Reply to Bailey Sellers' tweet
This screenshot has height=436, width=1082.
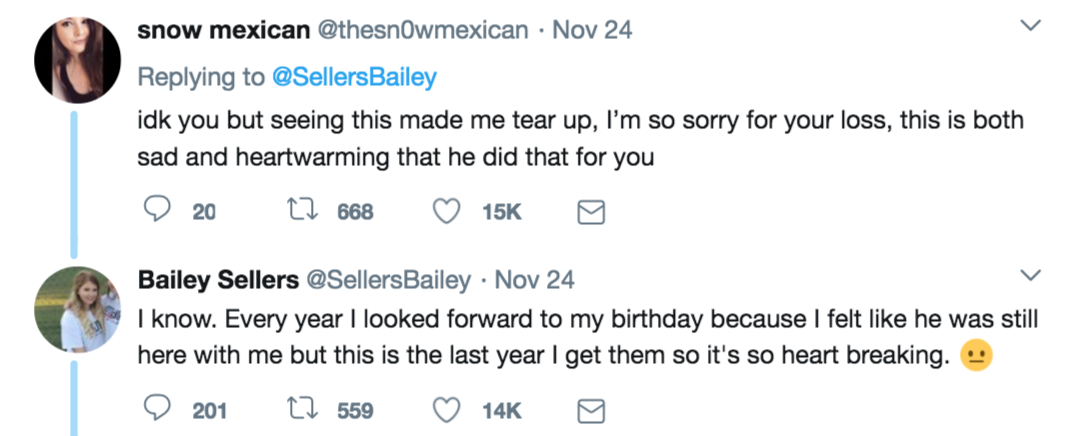coord(159,410)
